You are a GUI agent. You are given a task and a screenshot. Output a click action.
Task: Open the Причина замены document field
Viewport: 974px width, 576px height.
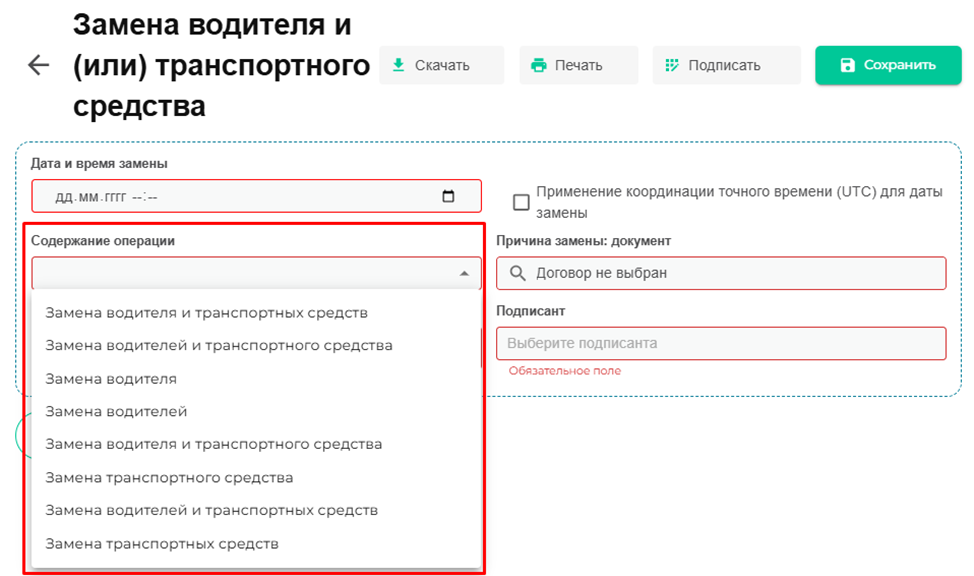pos(730,273)
